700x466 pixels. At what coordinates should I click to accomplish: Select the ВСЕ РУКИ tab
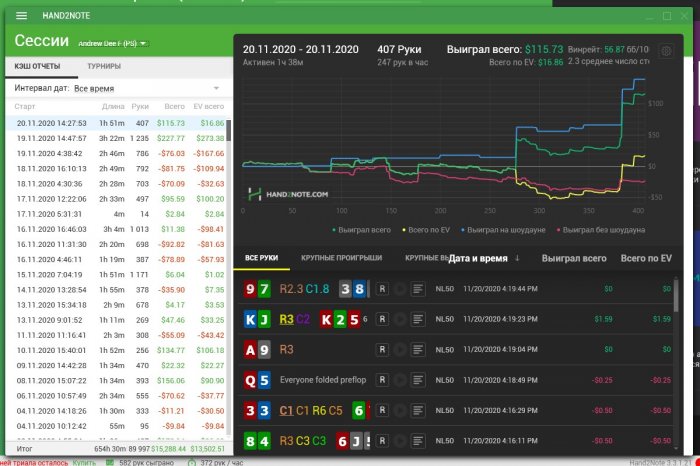(x=262, y=258)
